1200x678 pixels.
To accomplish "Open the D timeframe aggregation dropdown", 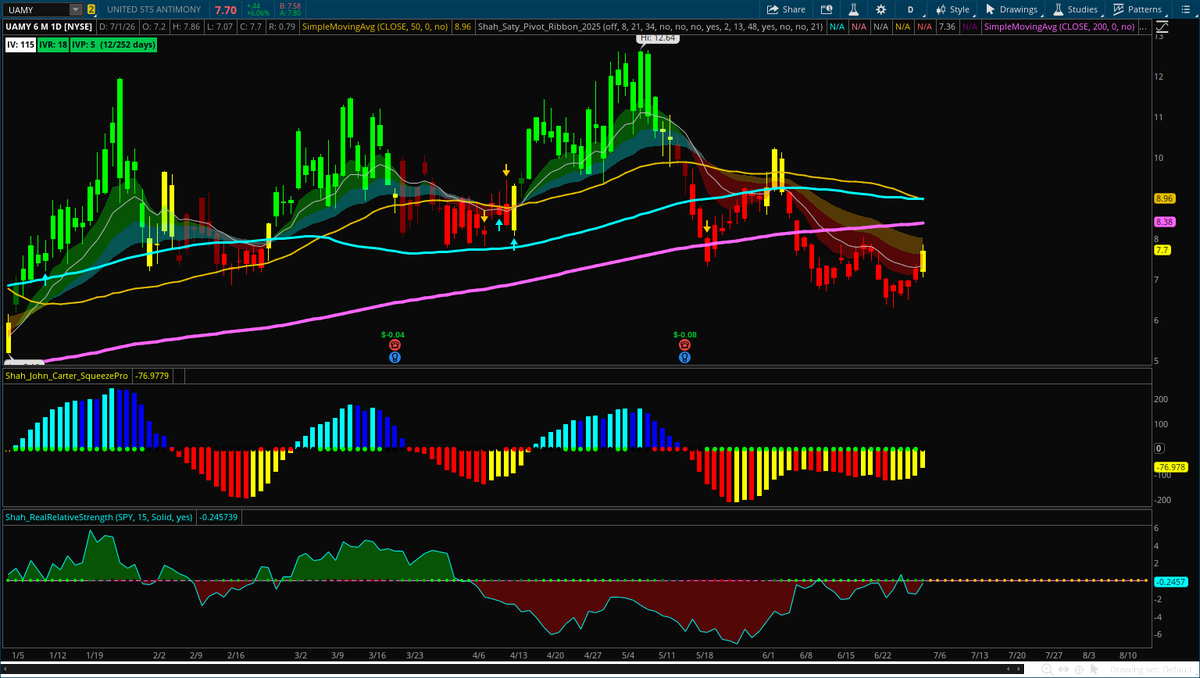I will pyautogui.click(x=910, y=9).
